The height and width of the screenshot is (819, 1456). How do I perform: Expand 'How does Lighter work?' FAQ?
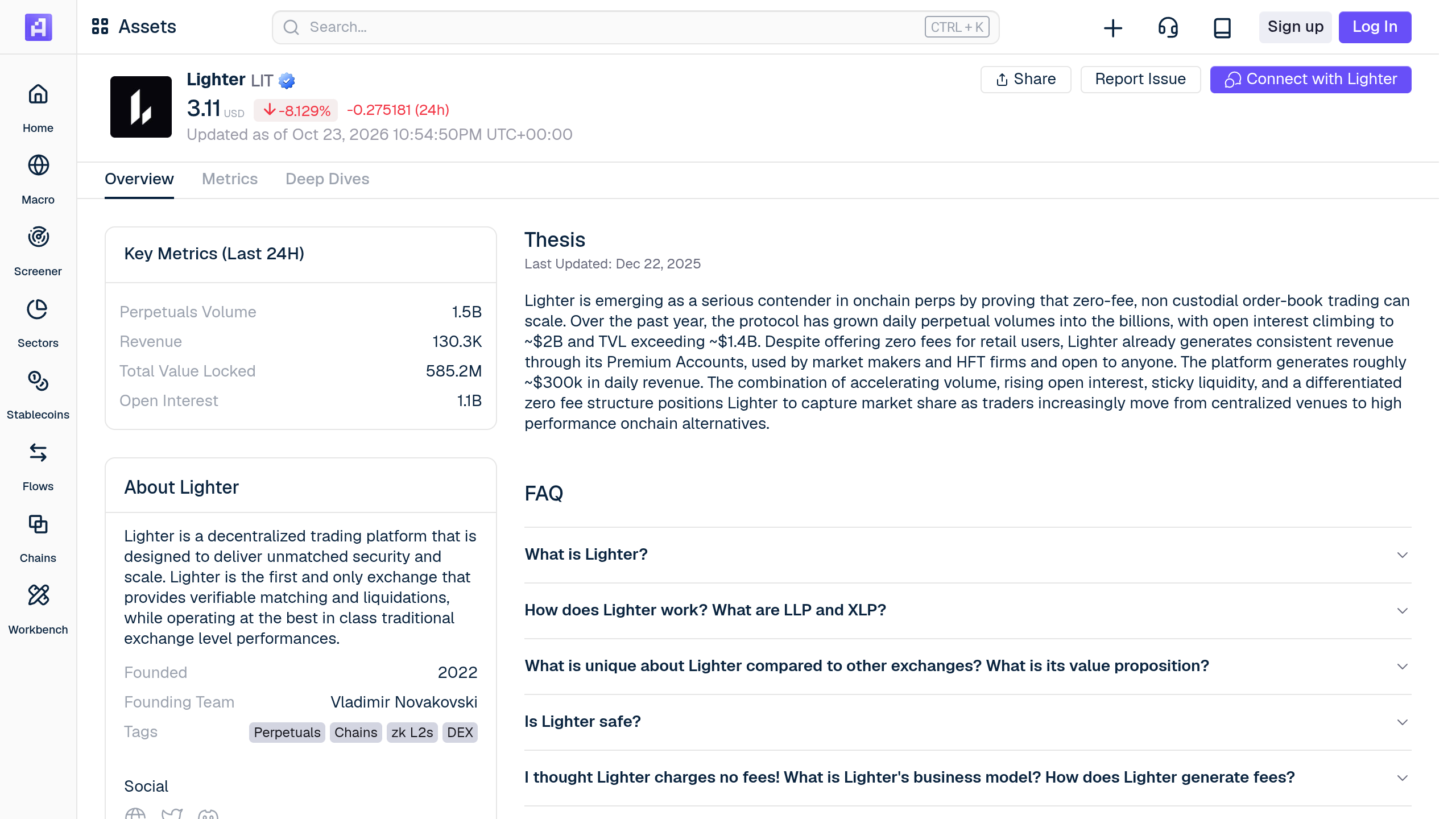[968, 610]
